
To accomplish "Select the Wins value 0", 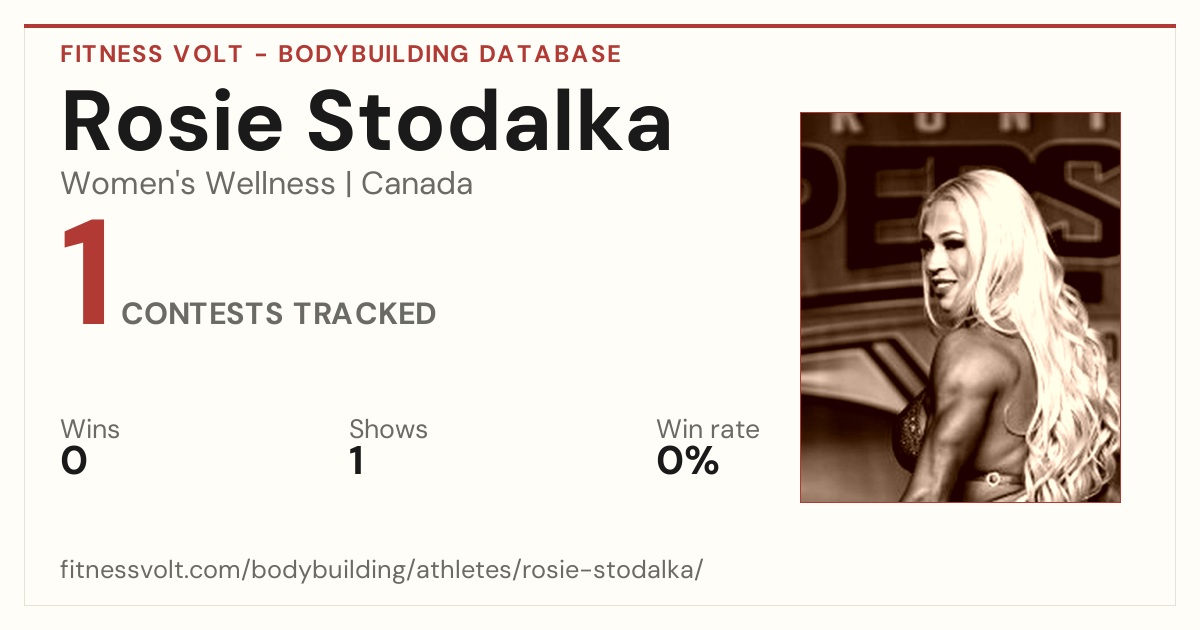I will [x=74, y=461].
